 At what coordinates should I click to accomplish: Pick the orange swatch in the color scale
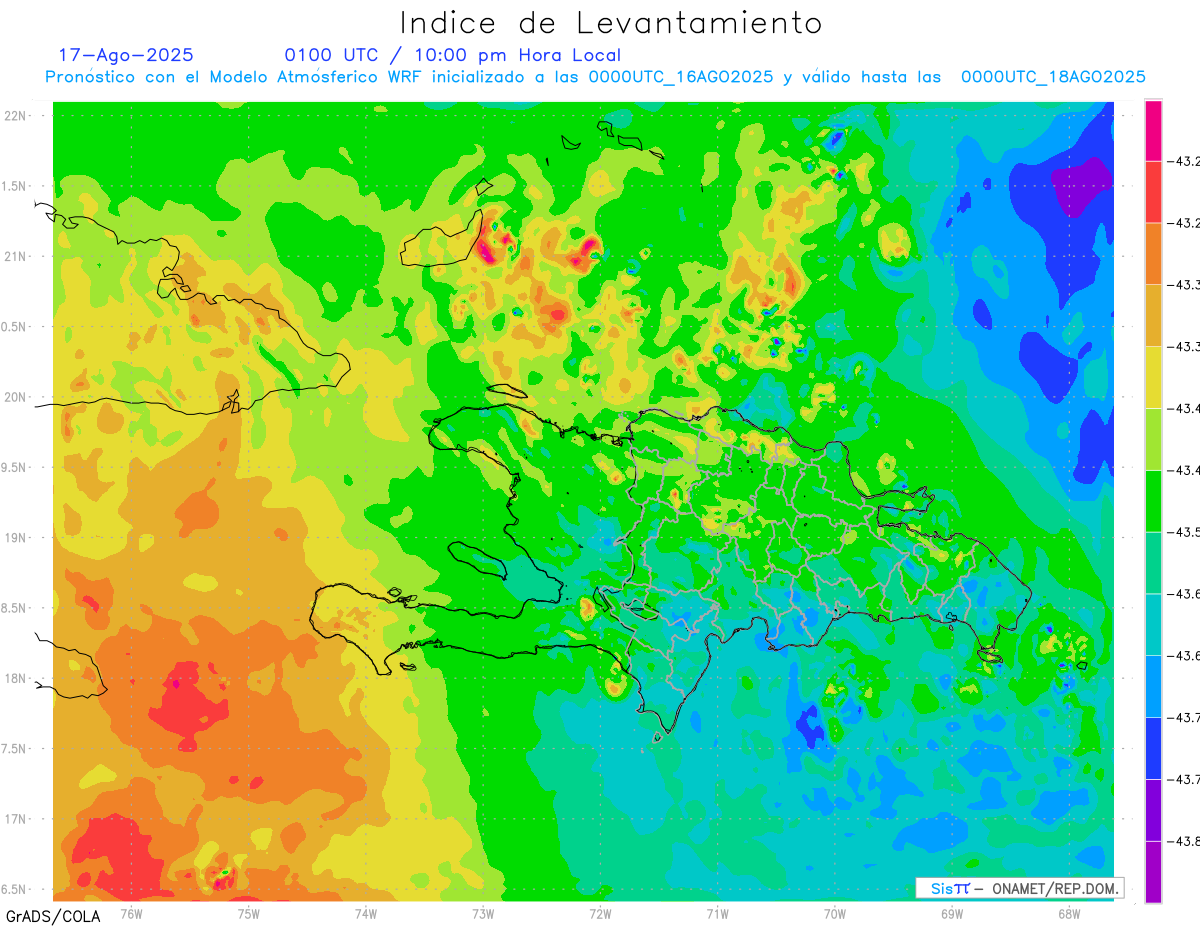pos(1153,253)
